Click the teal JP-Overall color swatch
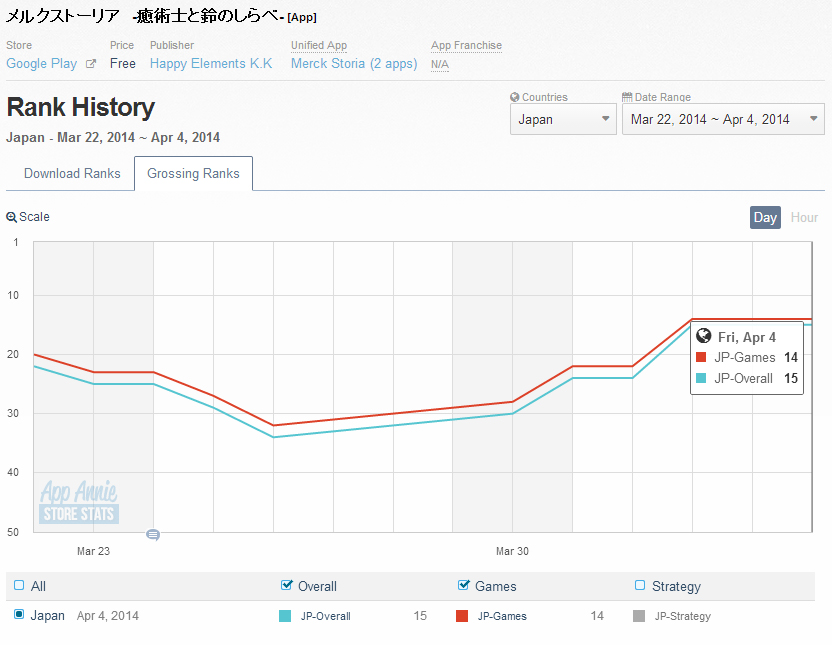 285,616
